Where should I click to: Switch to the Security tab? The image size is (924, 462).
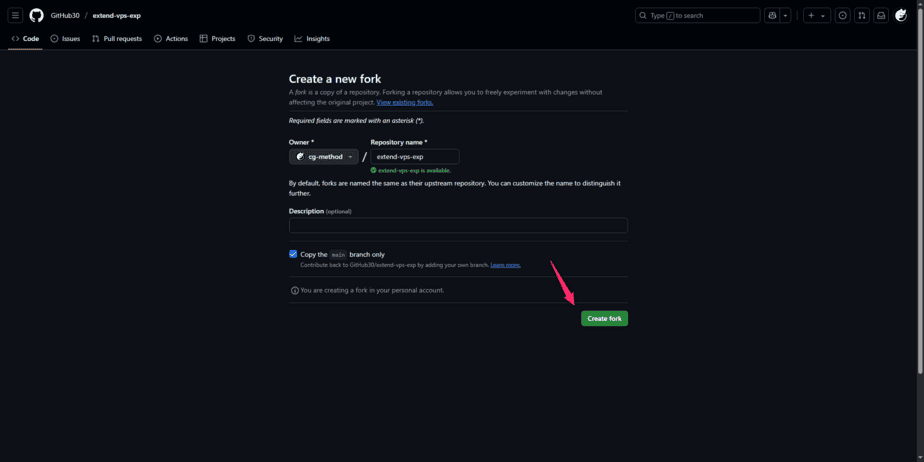tap(265, 39)
